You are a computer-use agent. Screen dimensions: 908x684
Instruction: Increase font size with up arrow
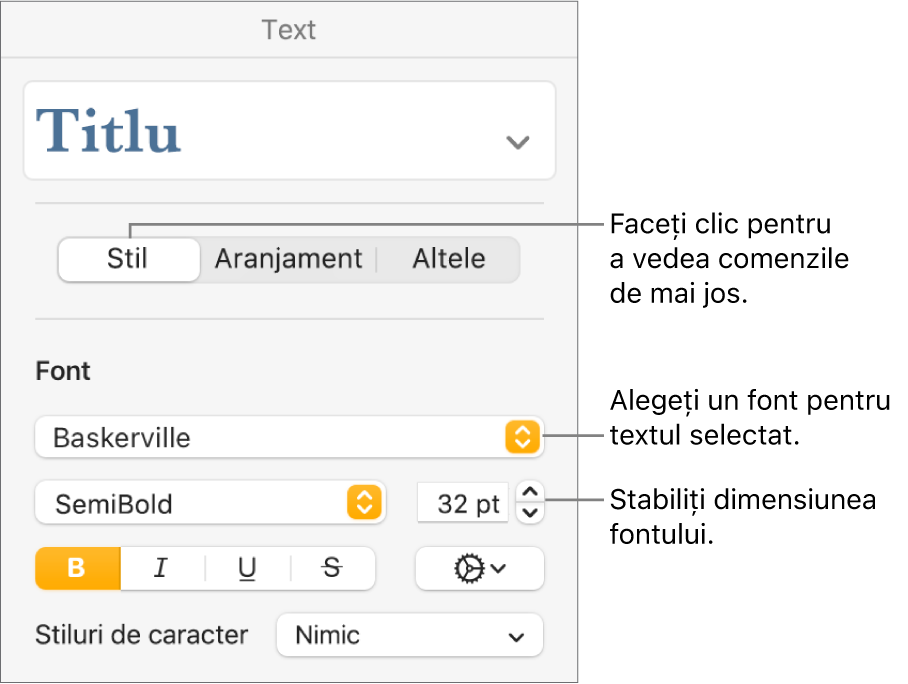pos(530,492)
